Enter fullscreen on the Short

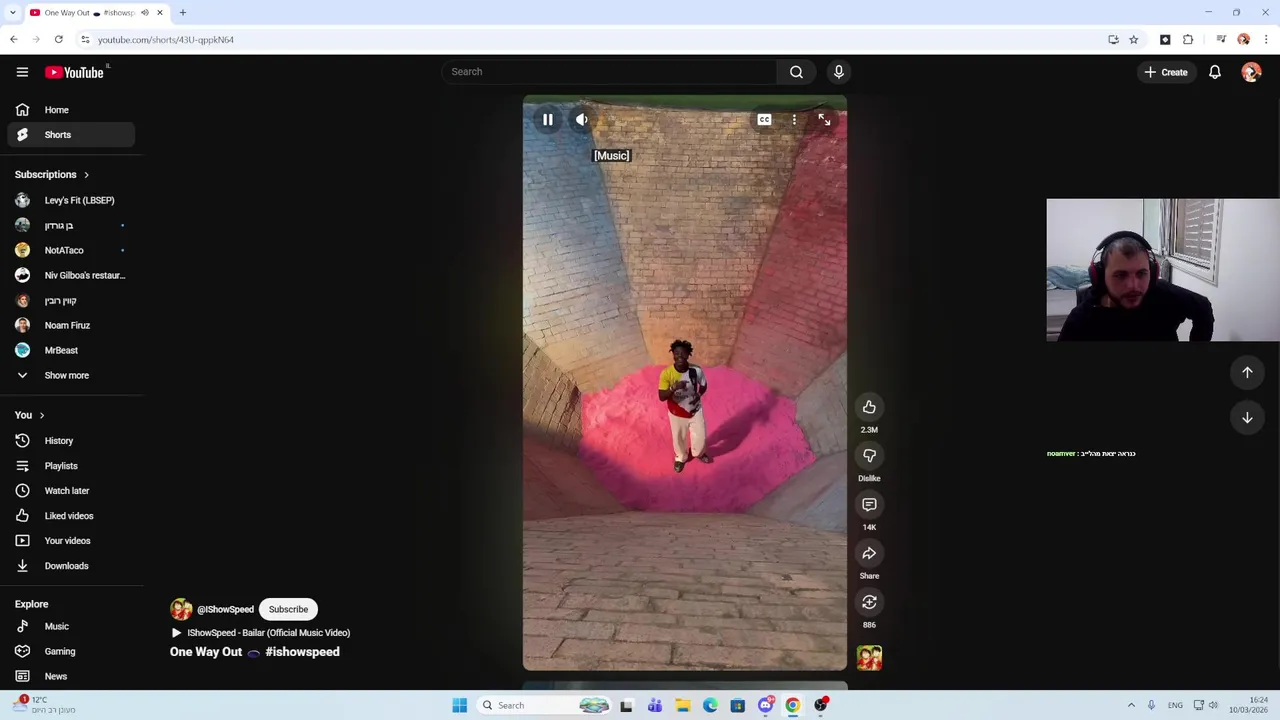(x=824, y=120)
